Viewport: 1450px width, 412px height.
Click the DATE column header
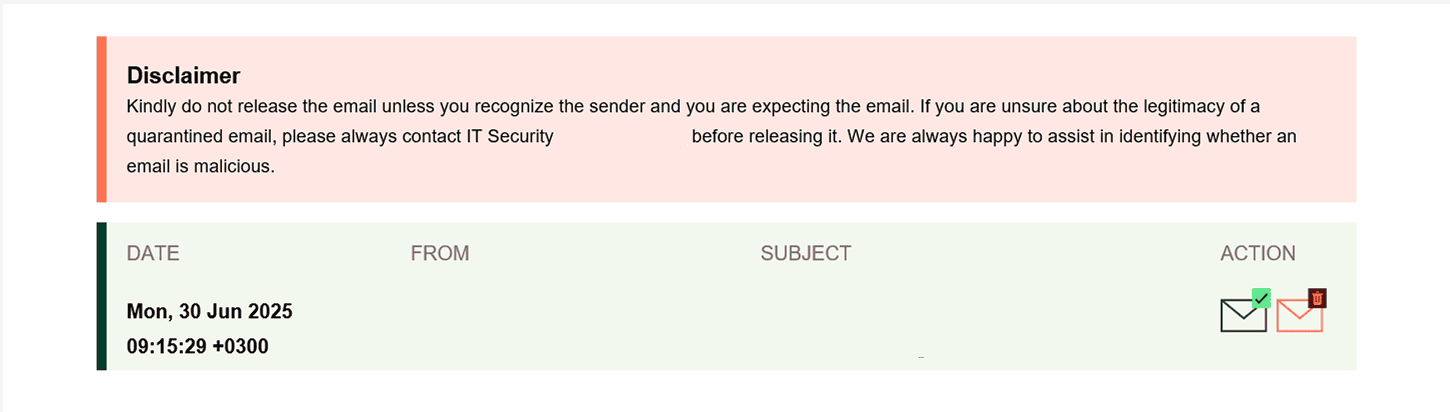[x=153, y=254]
